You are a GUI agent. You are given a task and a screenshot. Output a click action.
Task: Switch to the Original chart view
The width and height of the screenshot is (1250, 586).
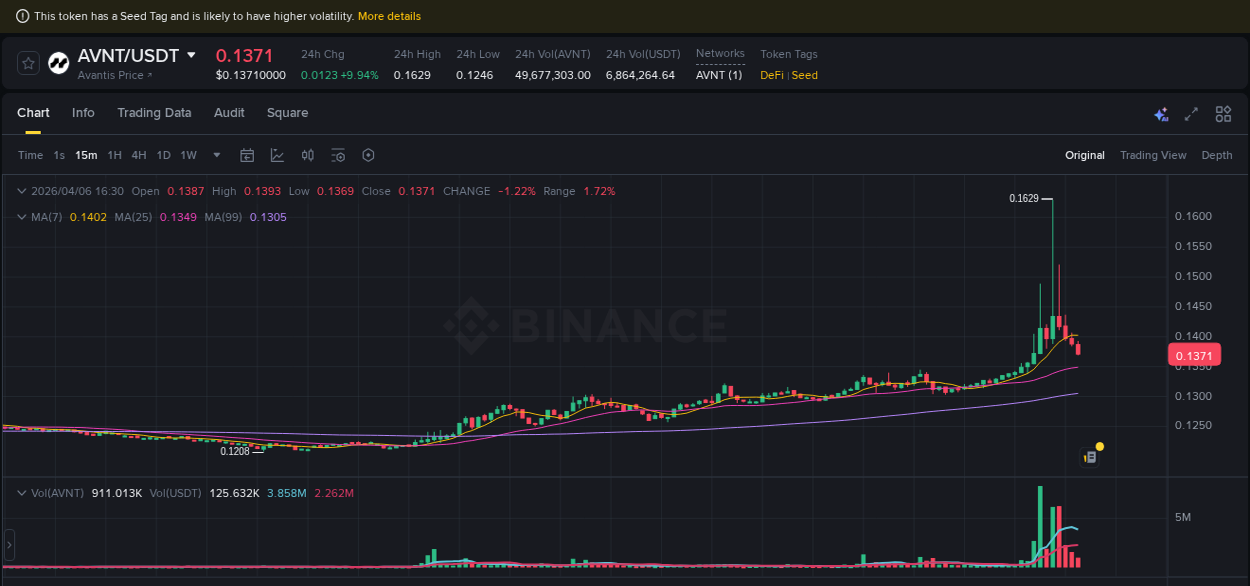click(1085, 155)
